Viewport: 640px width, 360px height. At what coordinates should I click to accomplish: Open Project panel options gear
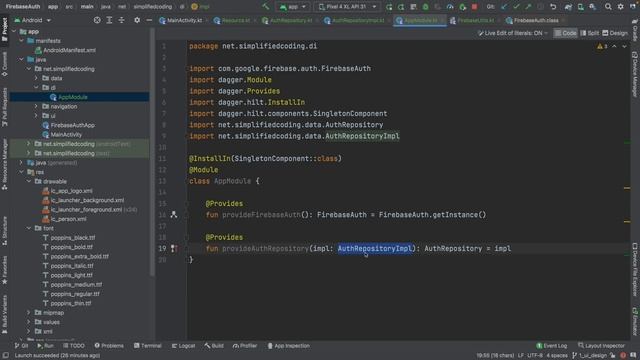pyautogui.click(x=137, y=20)
